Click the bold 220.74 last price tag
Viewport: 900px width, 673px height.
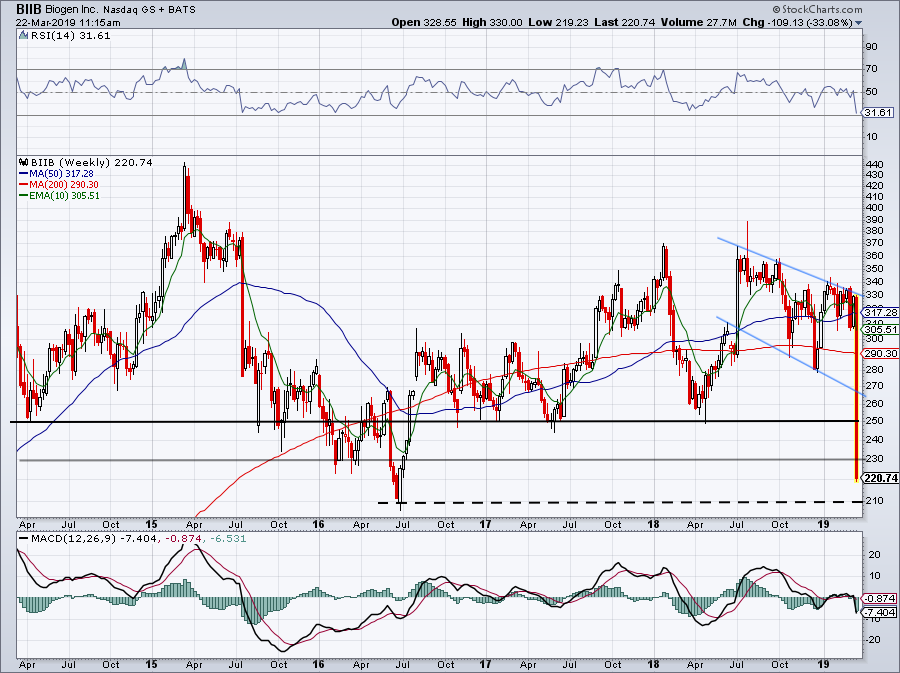coord(880,478)
